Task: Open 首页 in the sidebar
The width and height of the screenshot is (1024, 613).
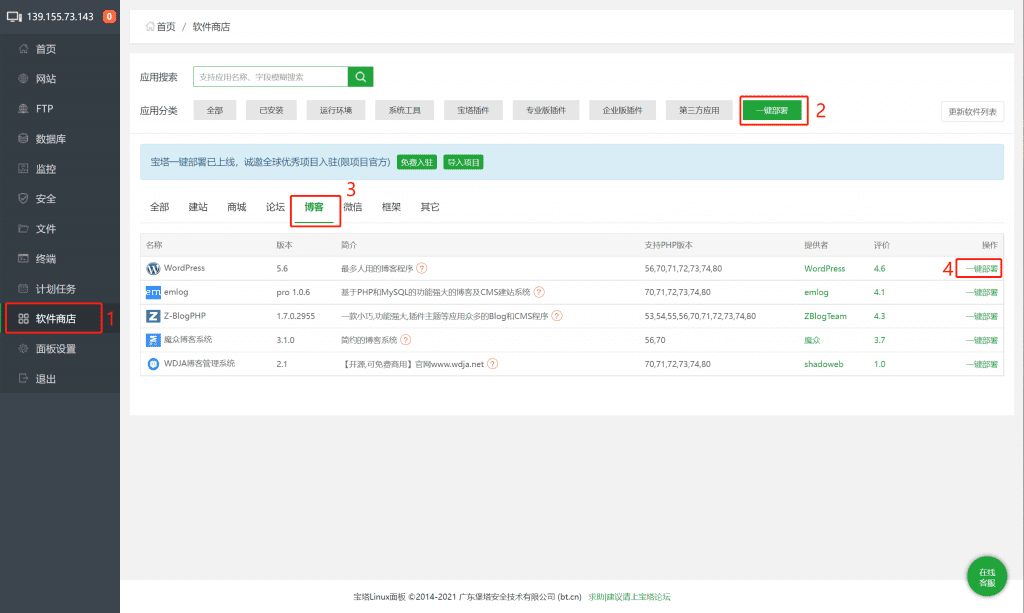Action: coord(45,49)
